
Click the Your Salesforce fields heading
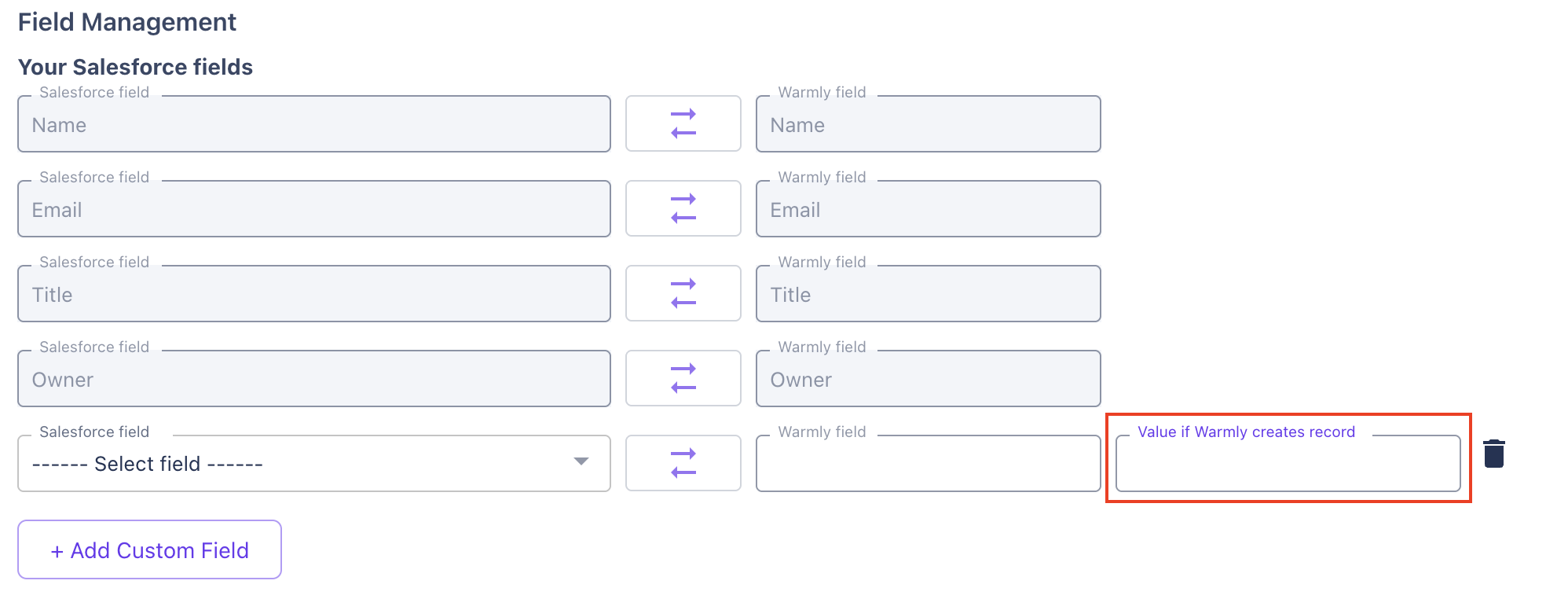135,67
